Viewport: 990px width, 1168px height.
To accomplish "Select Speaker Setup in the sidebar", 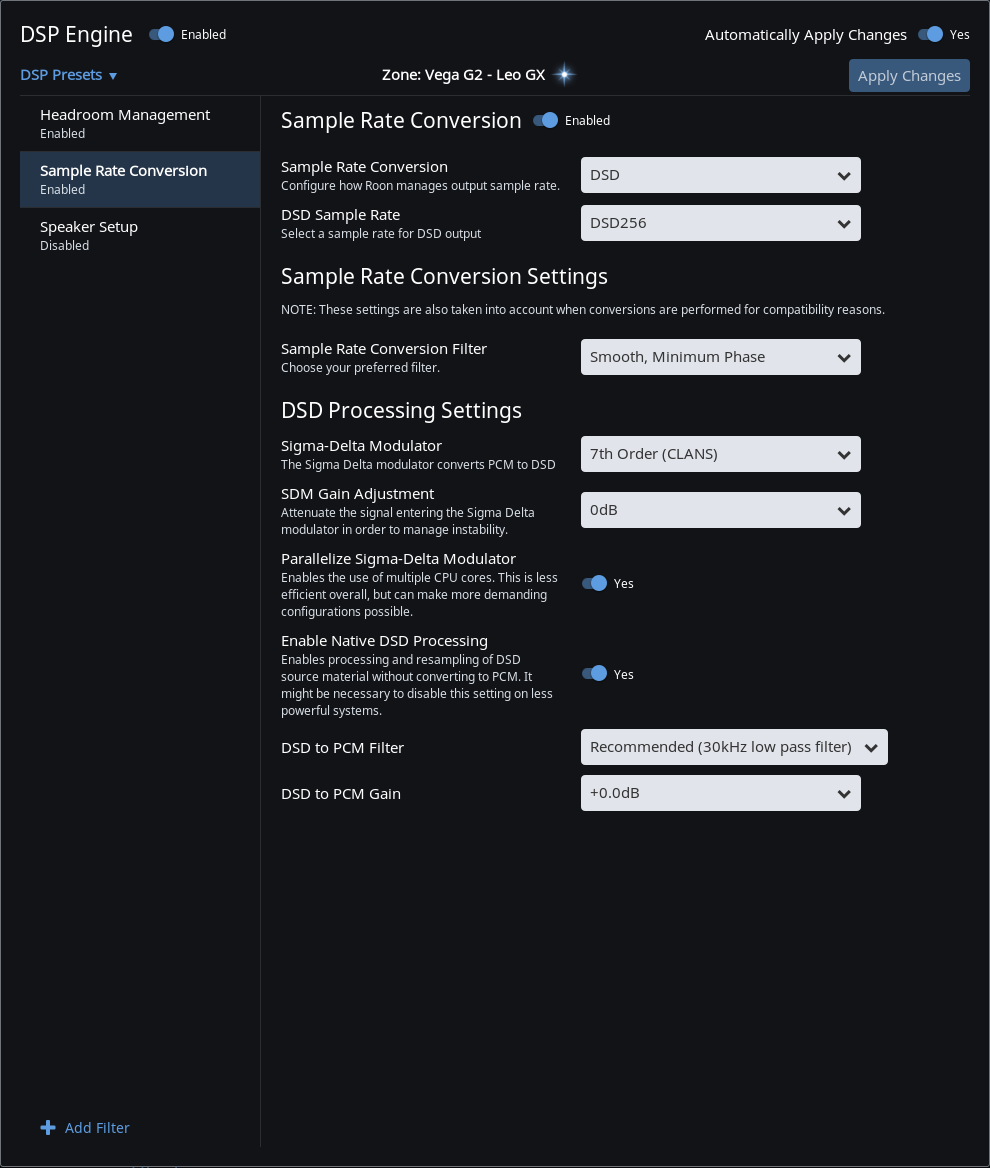I will [89, 235].
